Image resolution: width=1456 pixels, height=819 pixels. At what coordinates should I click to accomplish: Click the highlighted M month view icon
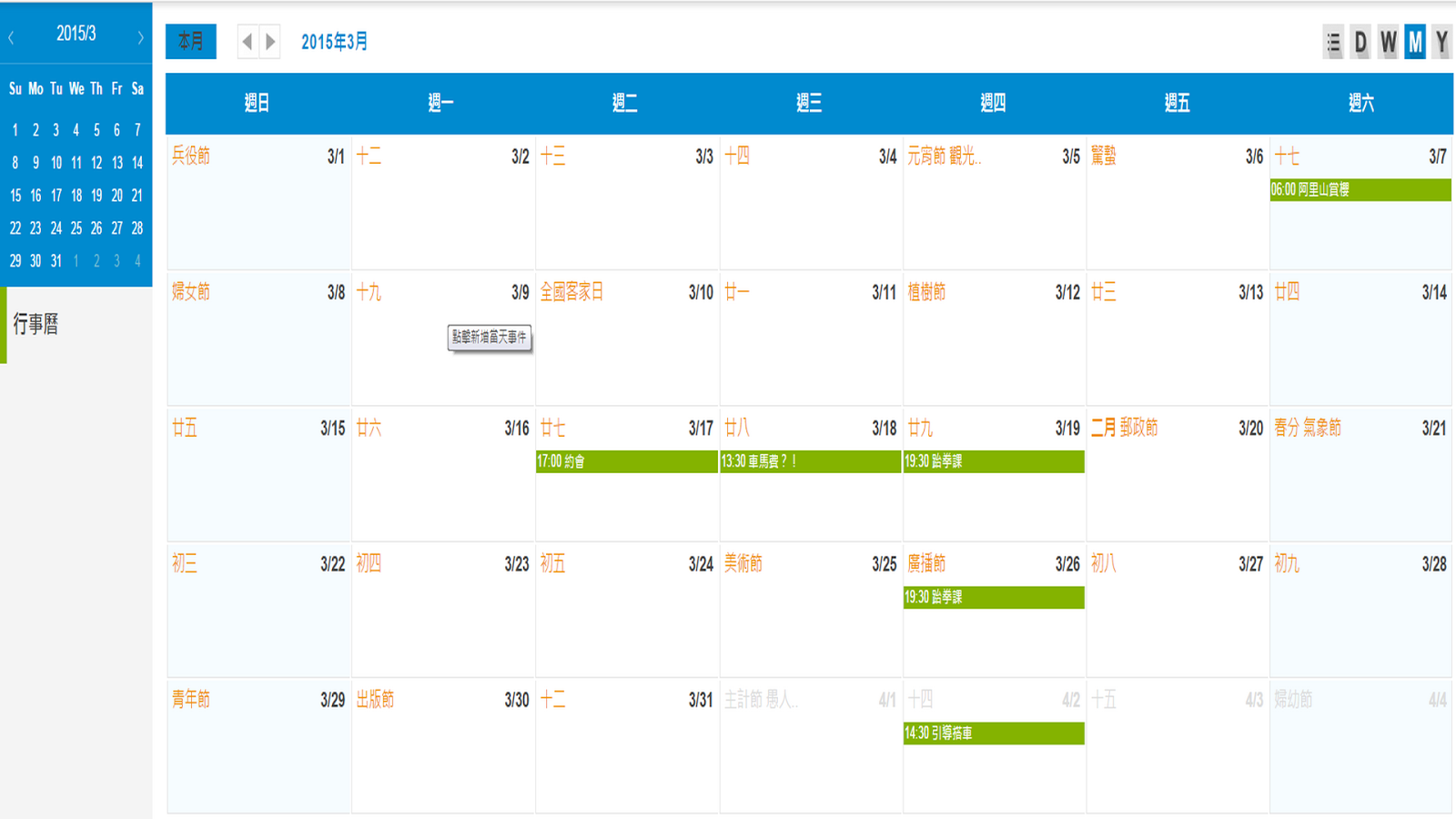point(1414,43)
